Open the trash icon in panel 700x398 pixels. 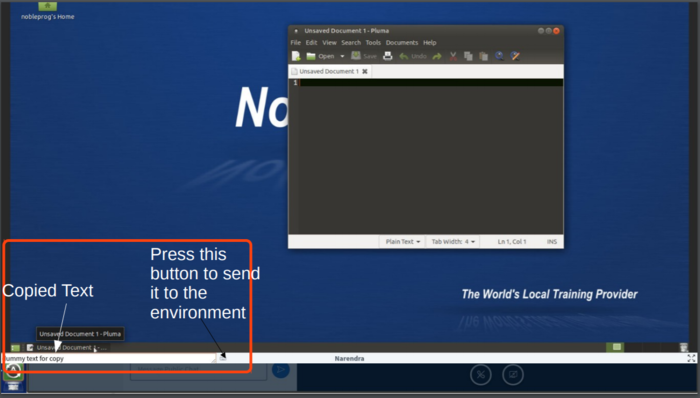coord(683,347)
